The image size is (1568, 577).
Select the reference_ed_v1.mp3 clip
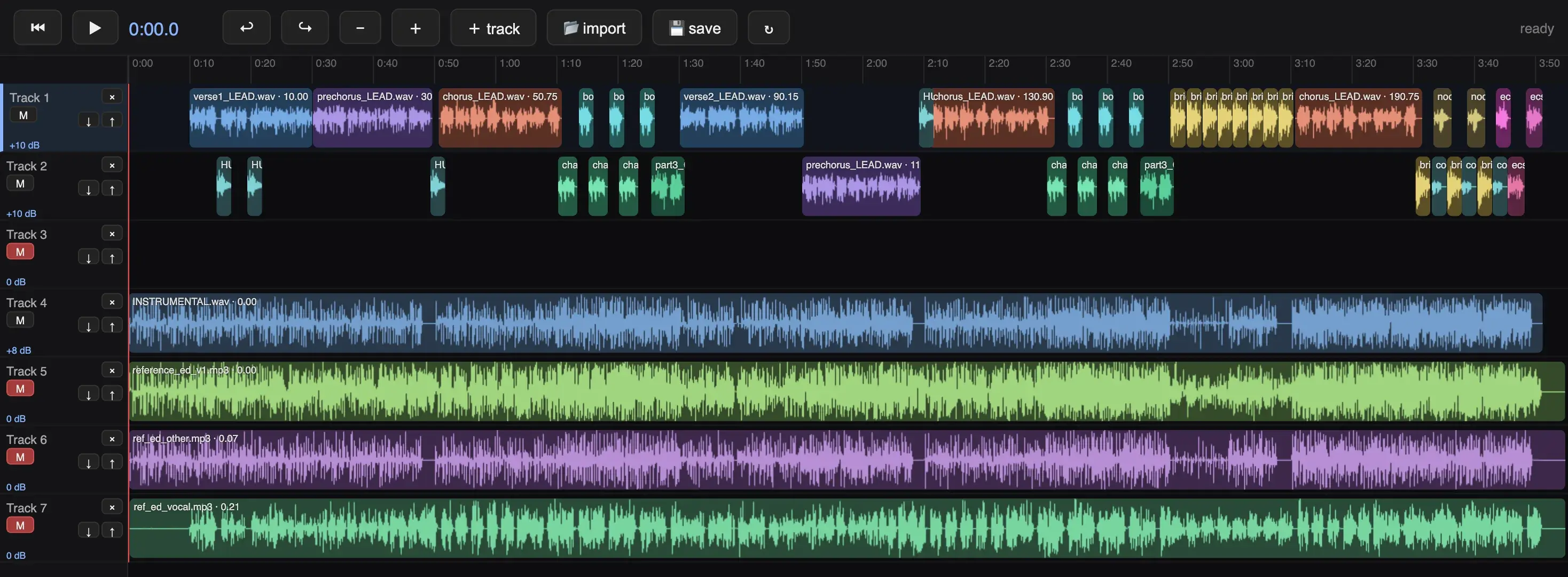(846, 392)
